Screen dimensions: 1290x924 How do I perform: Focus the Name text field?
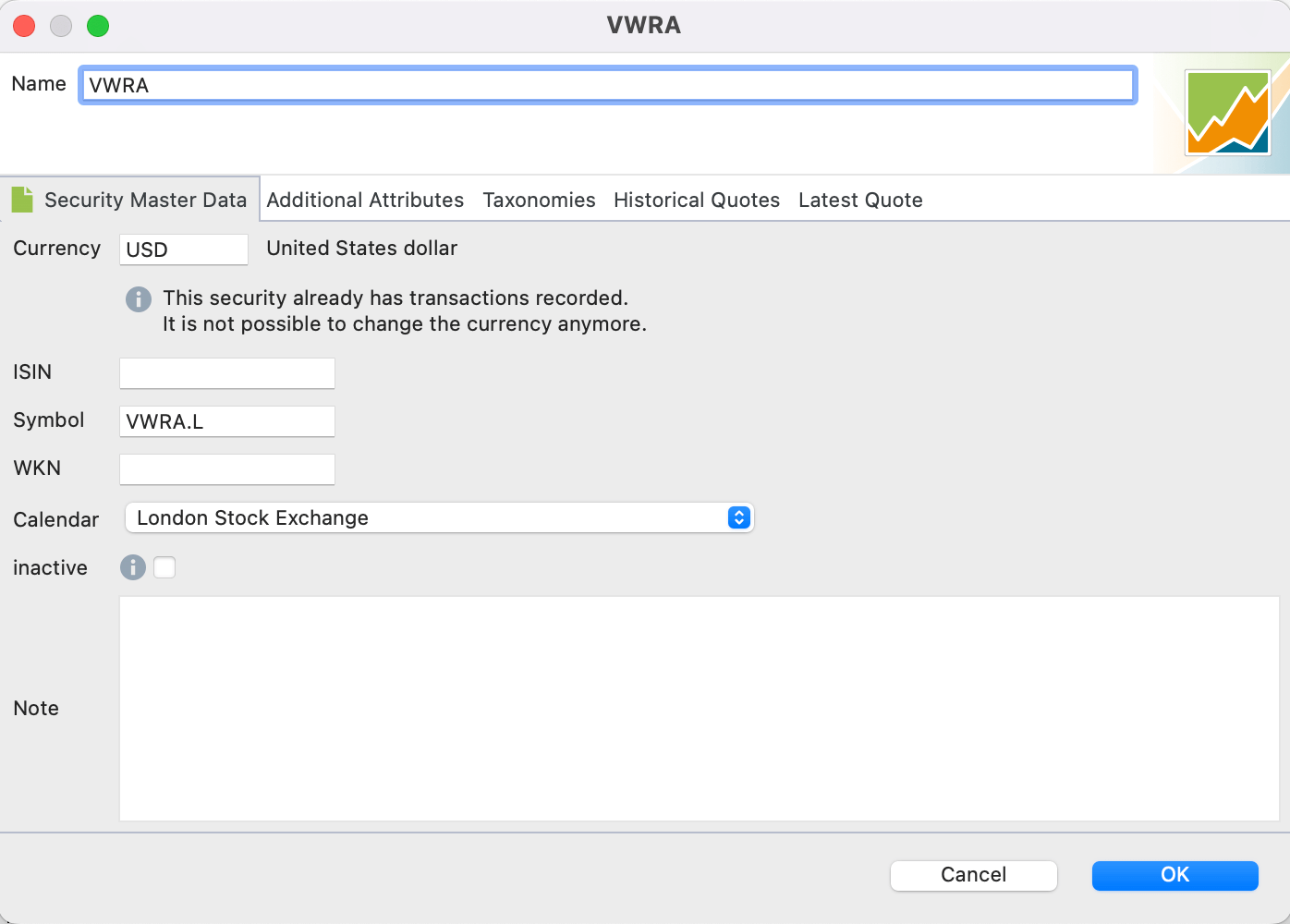coord(608,85)
